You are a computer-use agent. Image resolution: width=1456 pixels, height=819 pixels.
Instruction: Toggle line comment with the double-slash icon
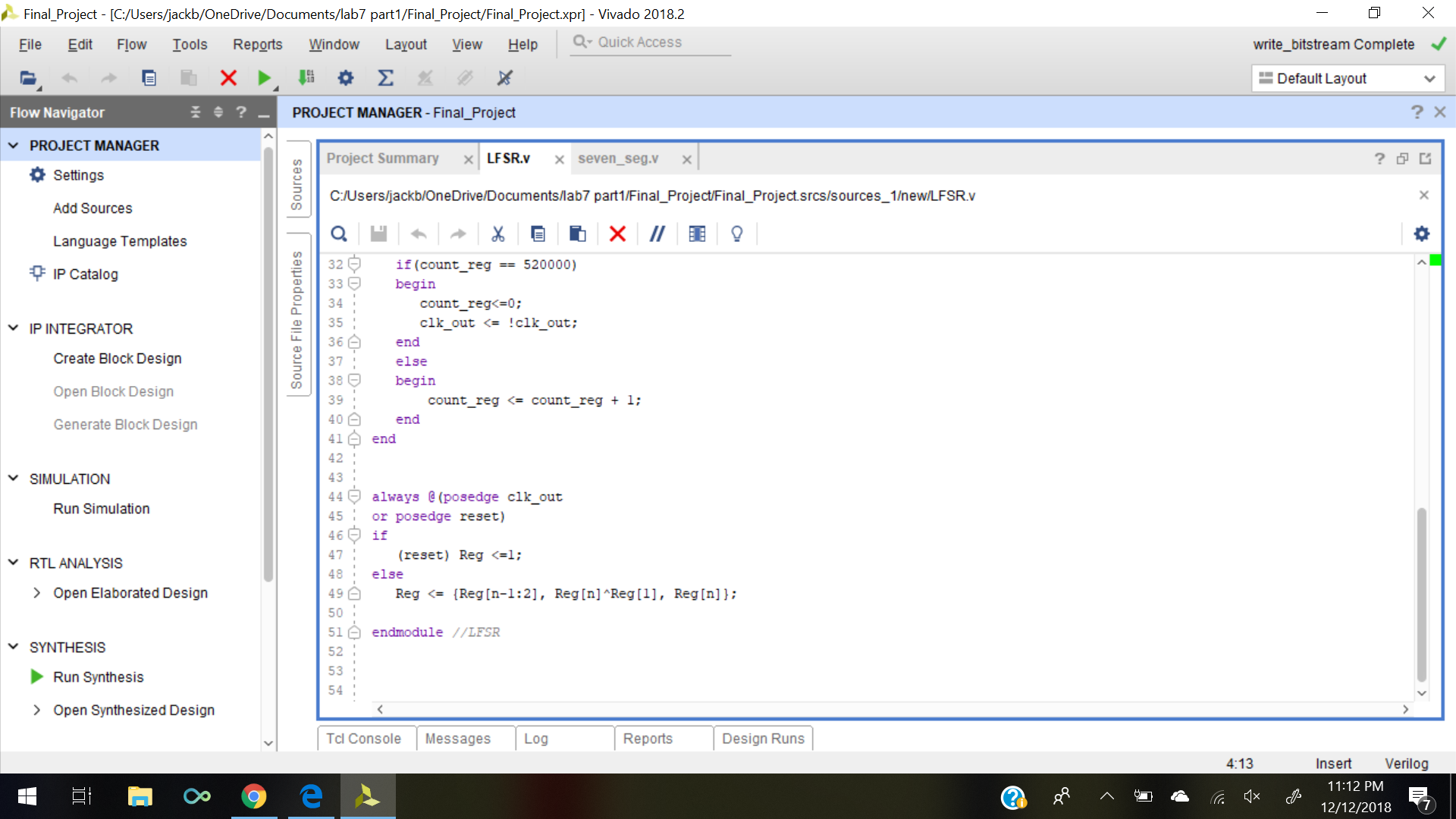[657, 234]
